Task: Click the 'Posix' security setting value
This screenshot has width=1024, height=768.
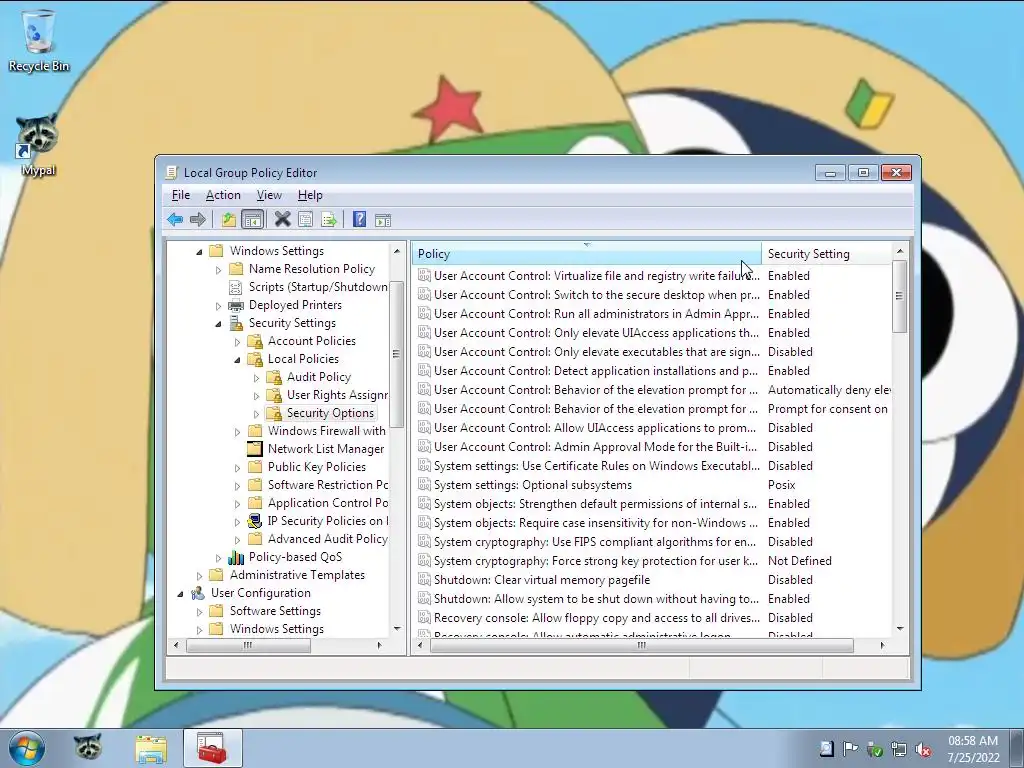Action: [782, 485]
